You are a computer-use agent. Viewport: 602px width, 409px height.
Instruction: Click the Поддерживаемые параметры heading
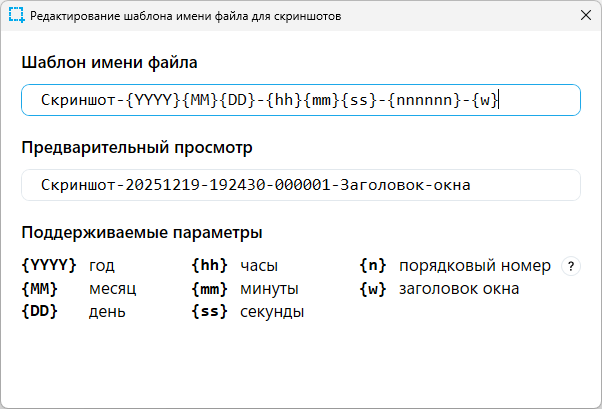click(142, 233)
